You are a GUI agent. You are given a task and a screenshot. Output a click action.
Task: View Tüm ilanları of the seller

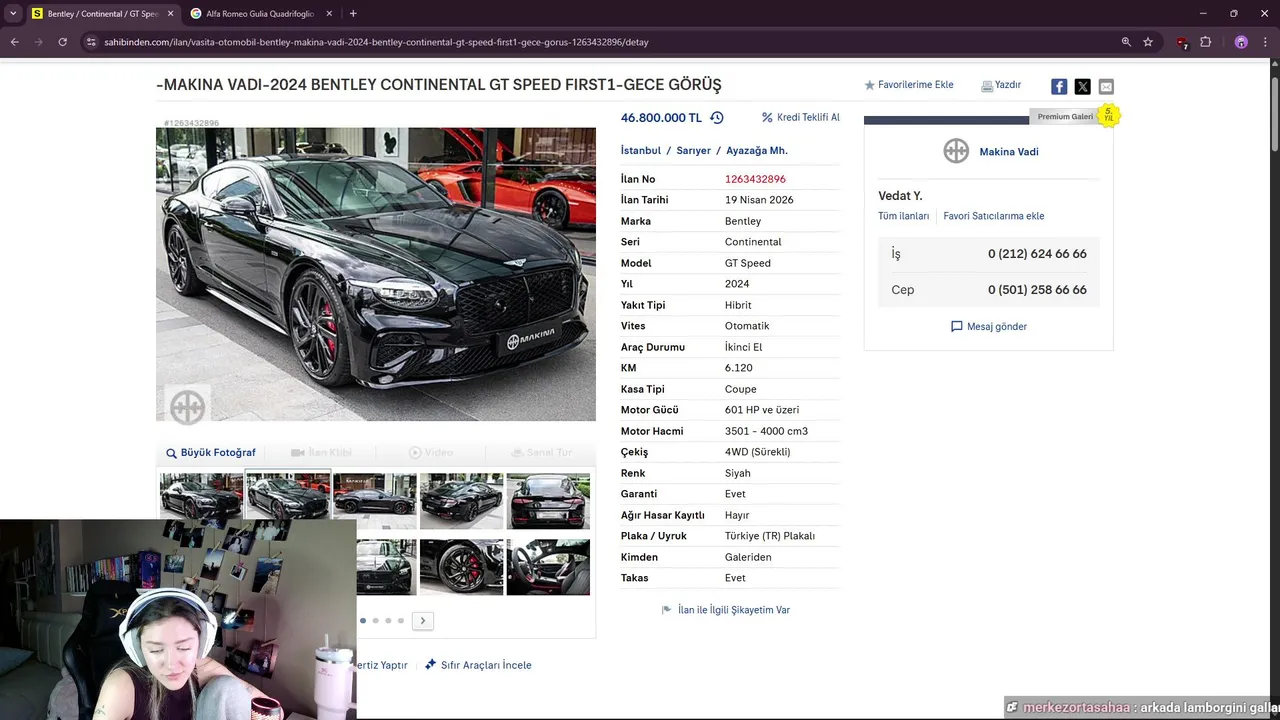click(904, 216)
